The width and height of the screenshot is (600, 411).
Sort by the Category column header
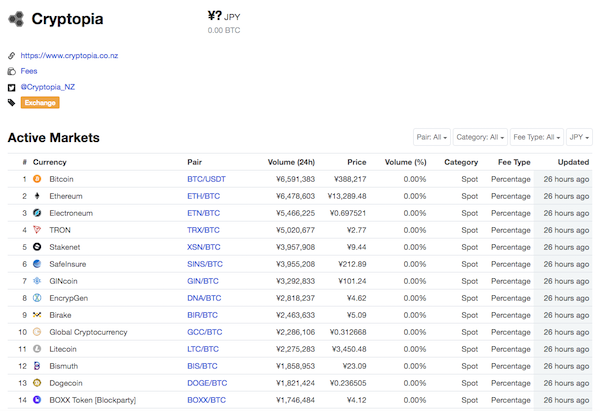[x=461, y=162]
